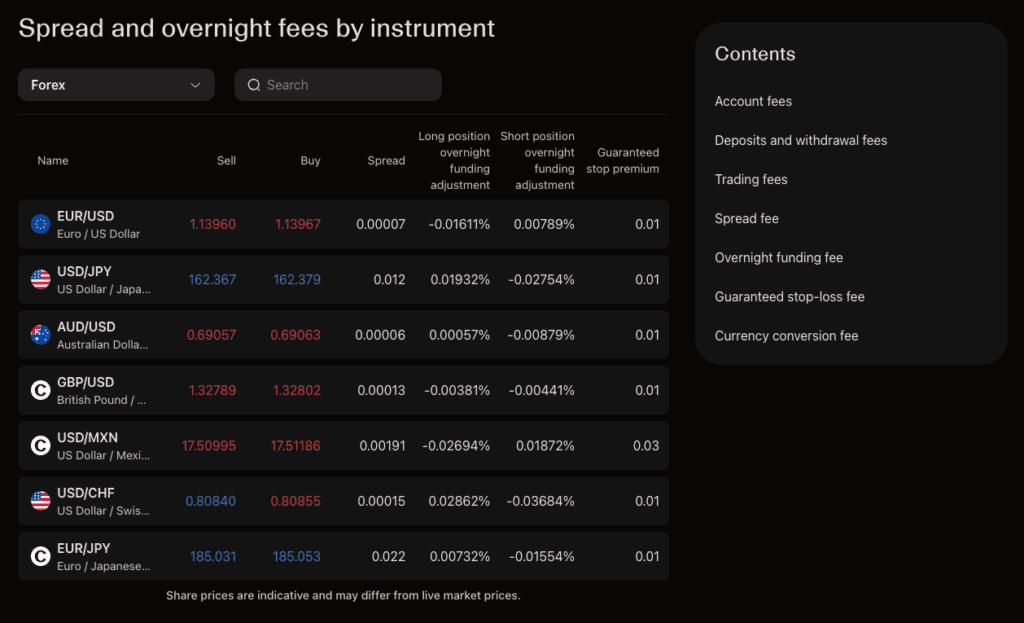
Task: Click the Spread column header
Action: coord(386,161)
